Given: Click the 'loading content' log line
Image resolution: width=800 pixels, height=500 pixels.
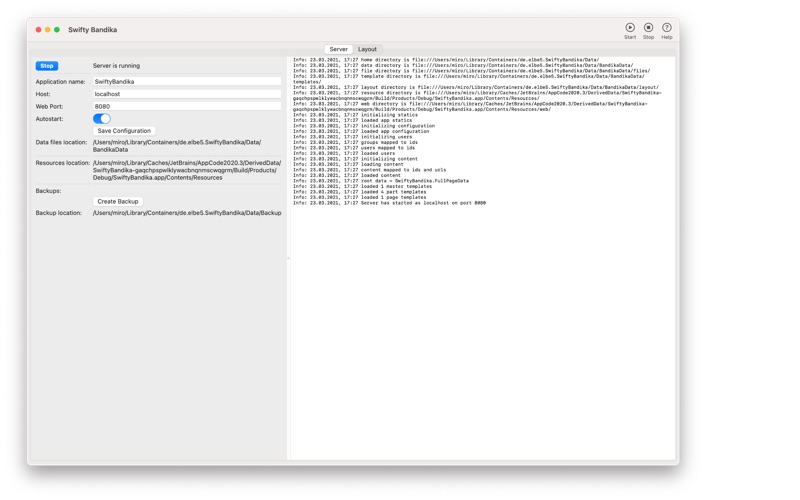Looking at the screenshot, I should click(348, 164).
